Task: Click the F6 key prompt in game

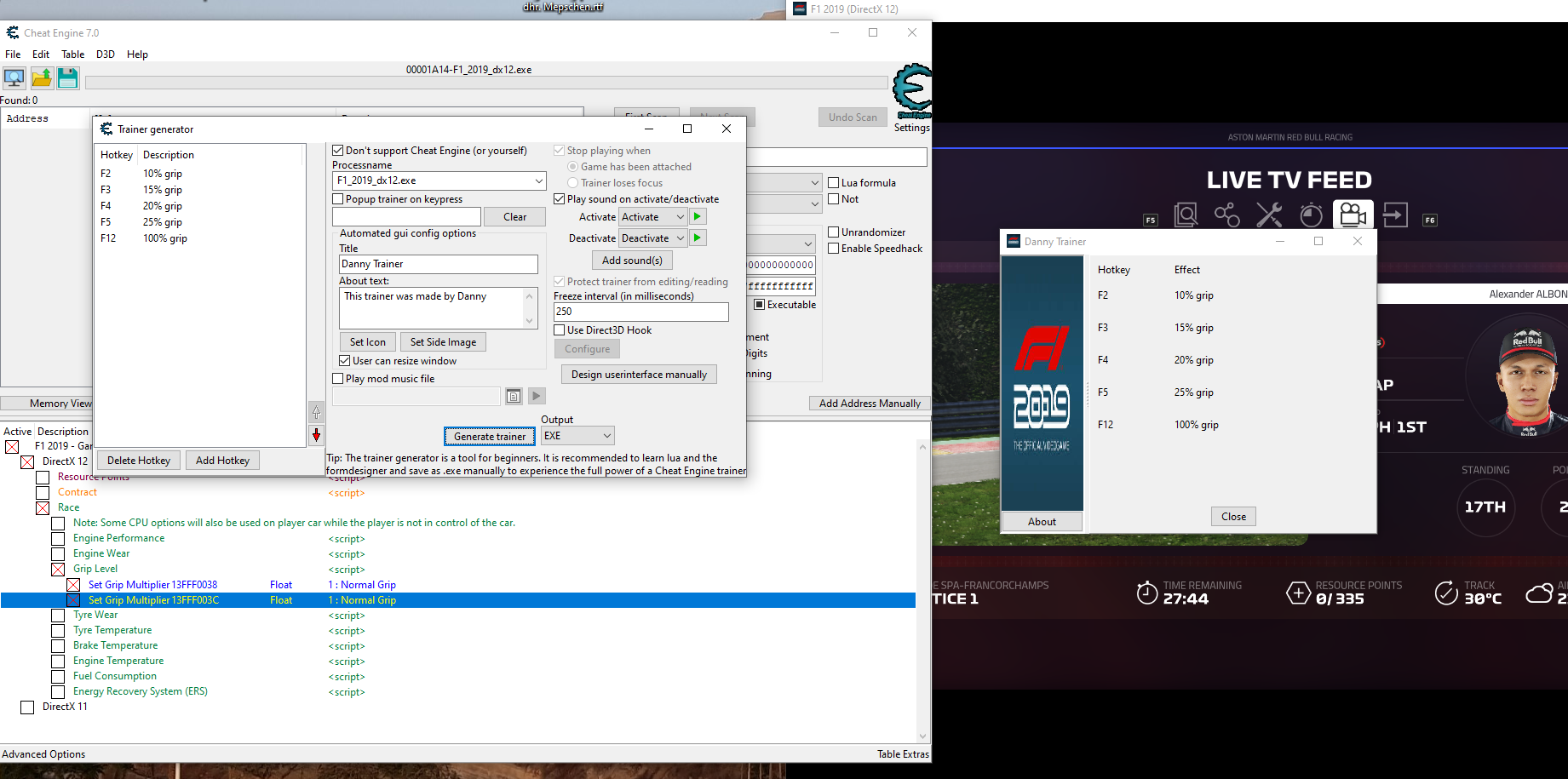Action: point(1430,221)
